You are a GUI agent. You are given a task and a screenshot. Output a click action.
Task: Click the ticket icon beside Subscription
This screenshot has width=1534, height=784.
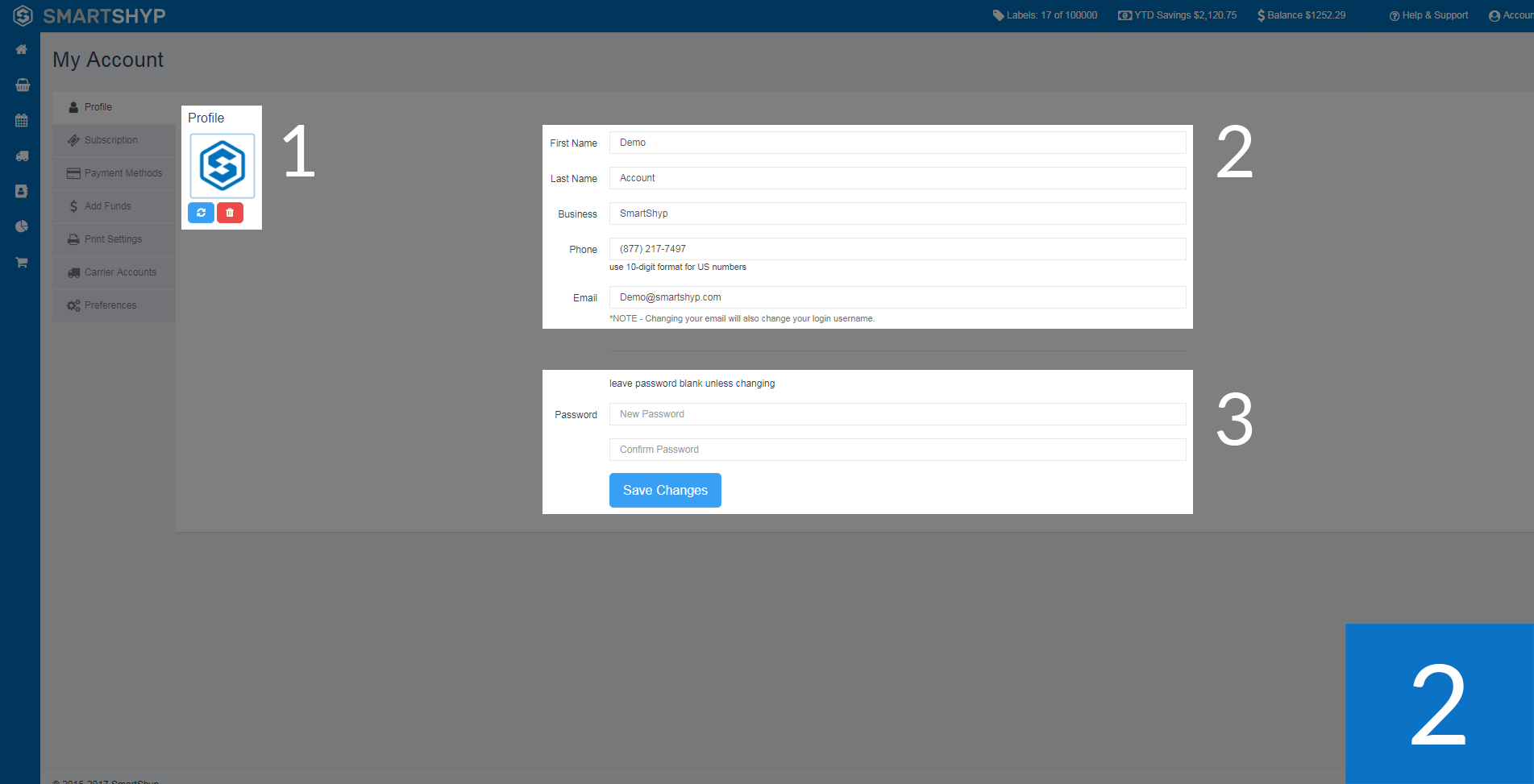(73, 140)
